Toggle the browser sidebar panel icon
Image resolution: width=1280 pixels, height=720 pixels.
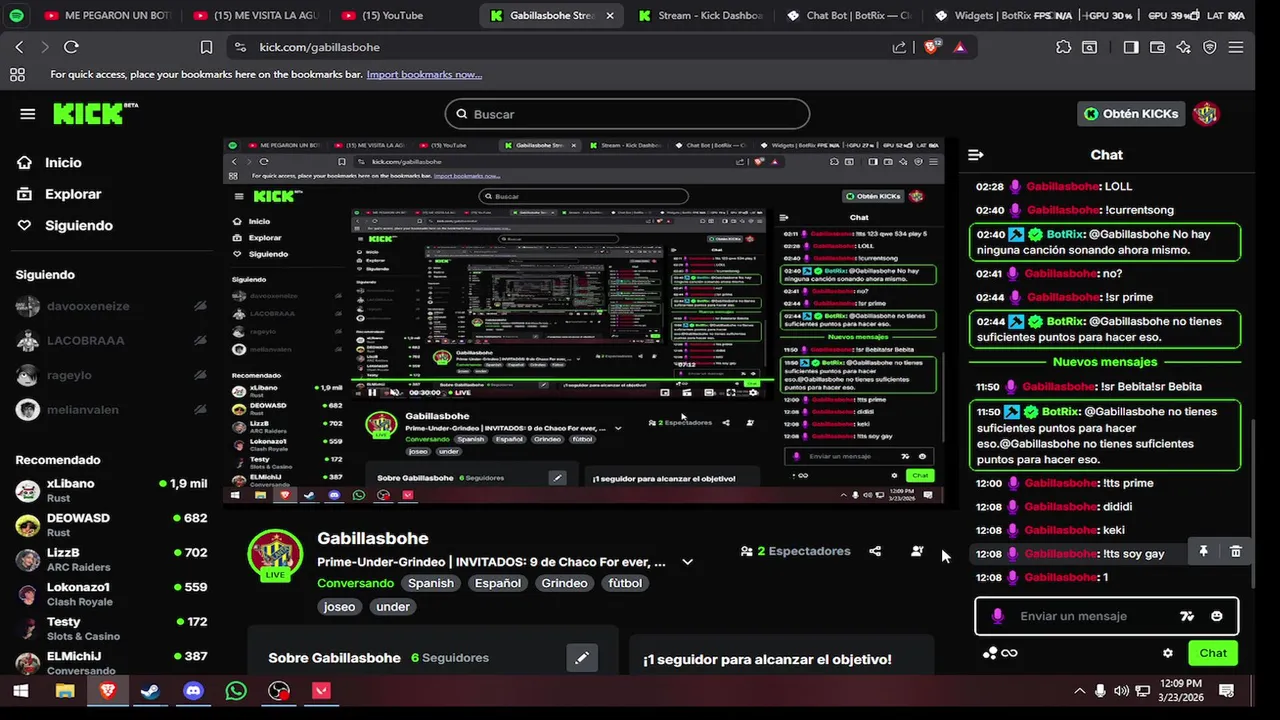click(x=1131, y=47)
